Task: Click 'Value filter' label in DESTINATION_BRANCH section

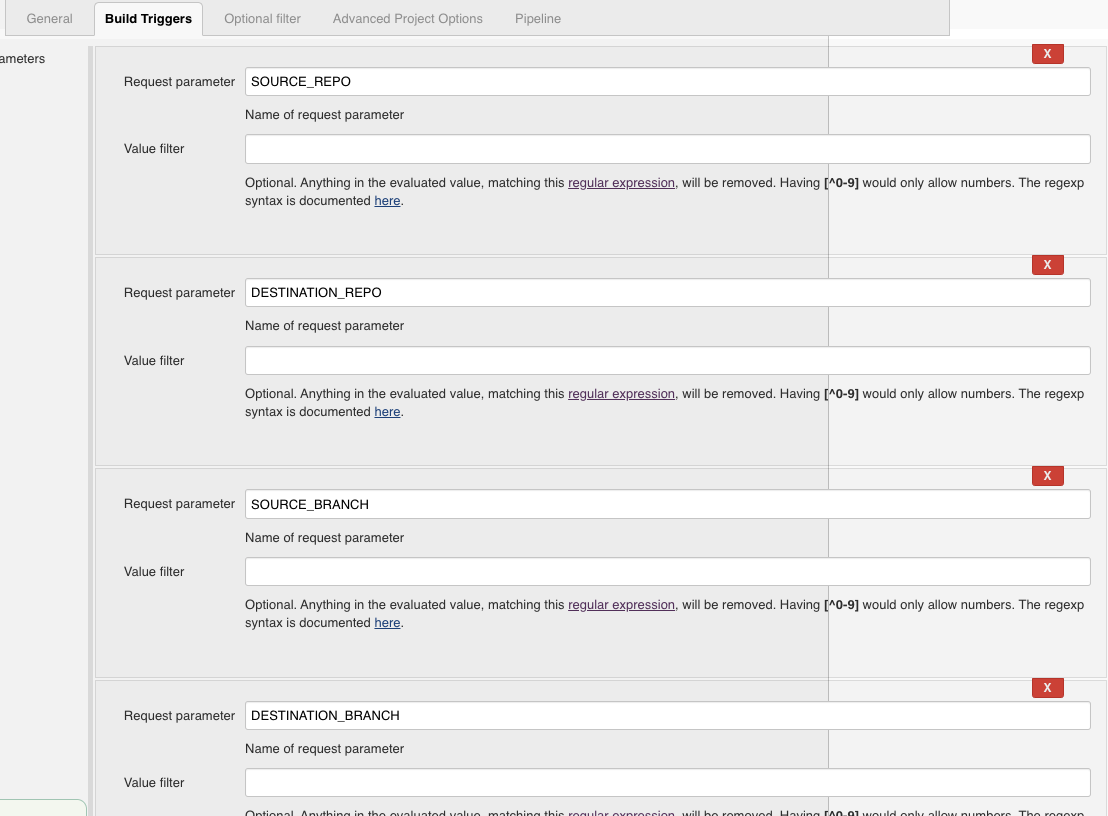Action: 154,783
